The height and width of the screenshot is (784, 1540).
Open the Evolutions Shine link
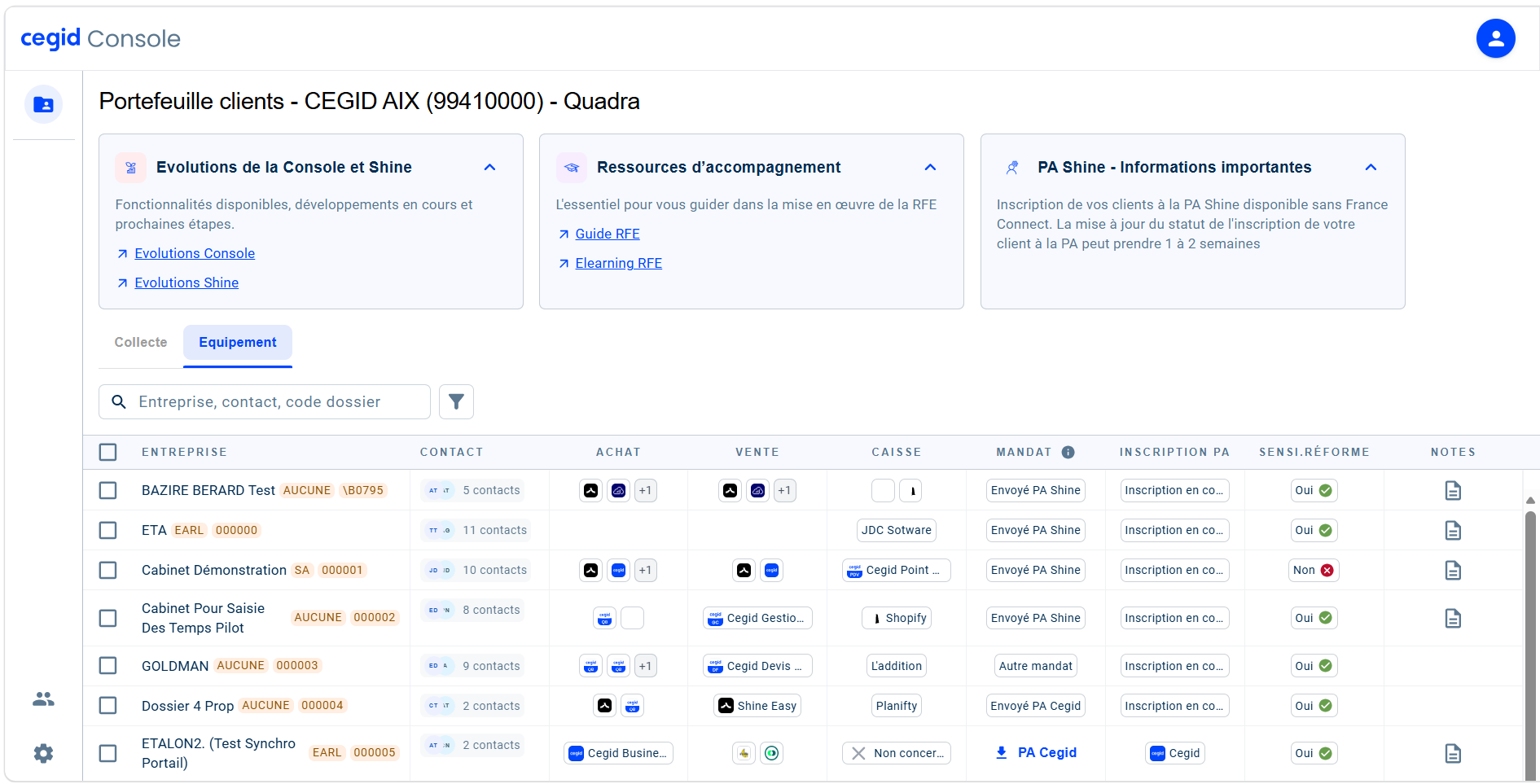pyautogui.click(x=186, y=283)
